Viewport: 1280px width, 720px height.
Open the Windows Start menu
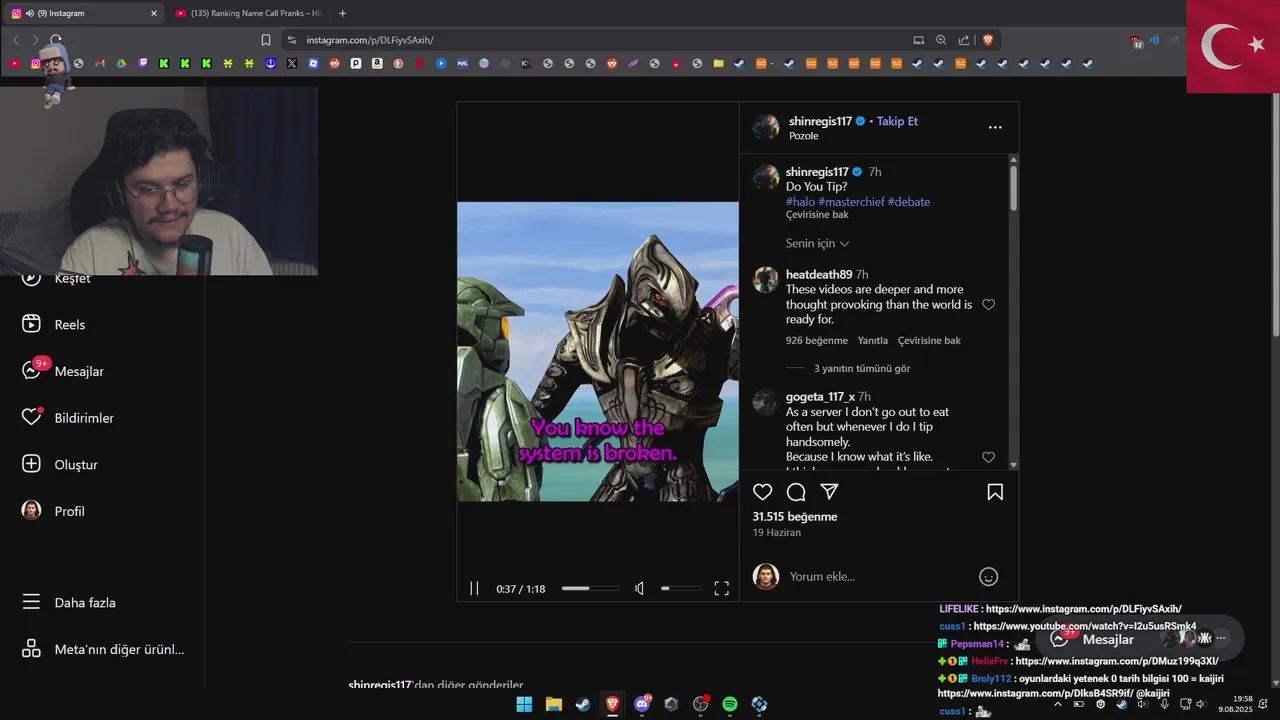(x=524, y=704)
